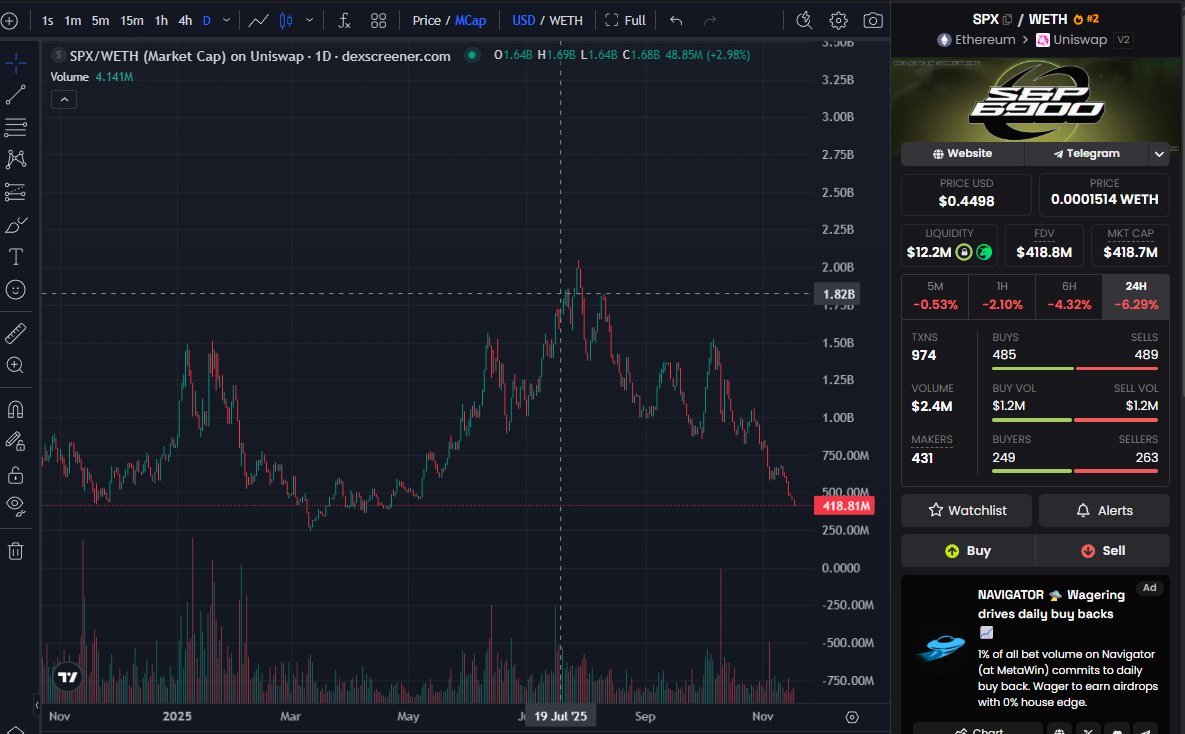1185x734 pixels.
Task: Hide all drawings with eye icon
Action: (x=15, y=506)
